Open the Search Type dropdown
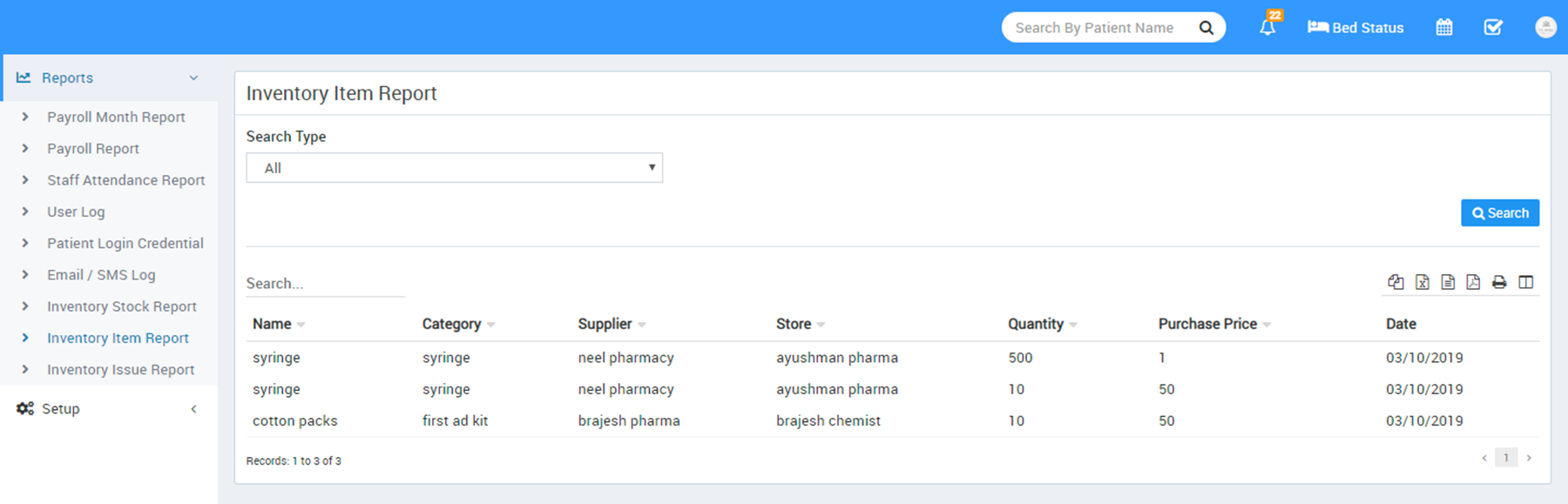Image resolution: width=1568 pixels, height=504 pixels. click(x=454, y=168)
